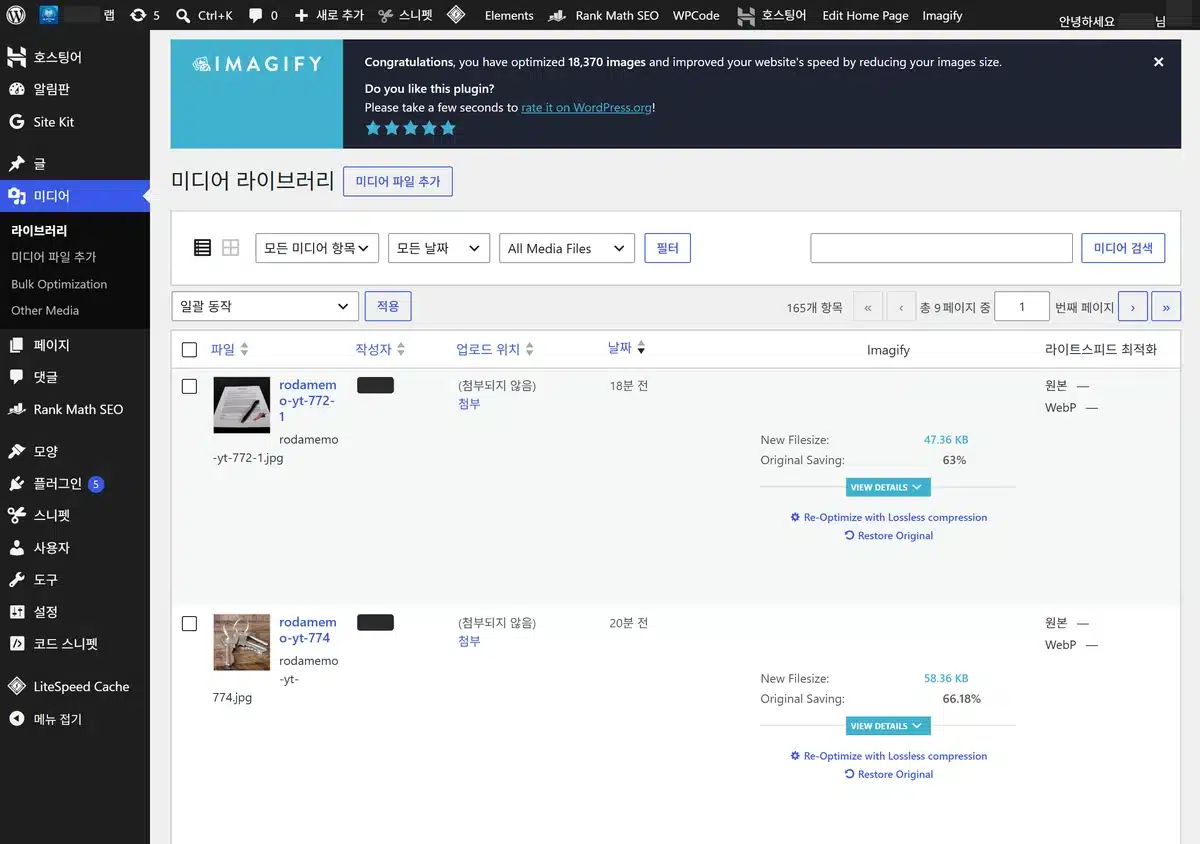Open the 스니펫 scissors item in admin bar

pos(405,15)
